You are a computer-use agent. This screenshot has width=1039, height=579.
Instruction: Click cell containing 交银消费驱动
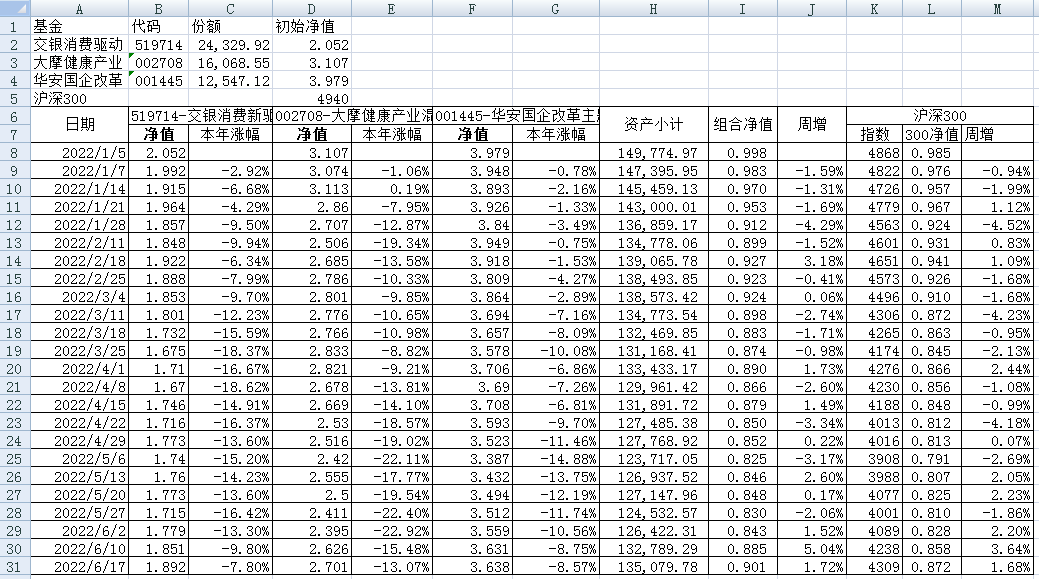point(79,44)
